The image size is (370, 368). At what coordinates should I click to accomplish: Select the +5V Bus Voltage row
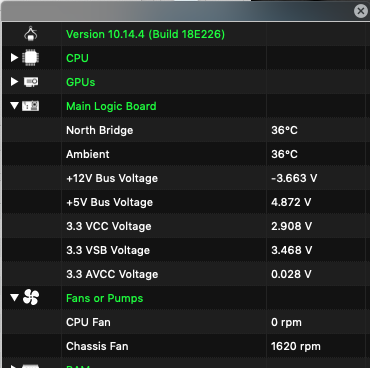(185, 202)
